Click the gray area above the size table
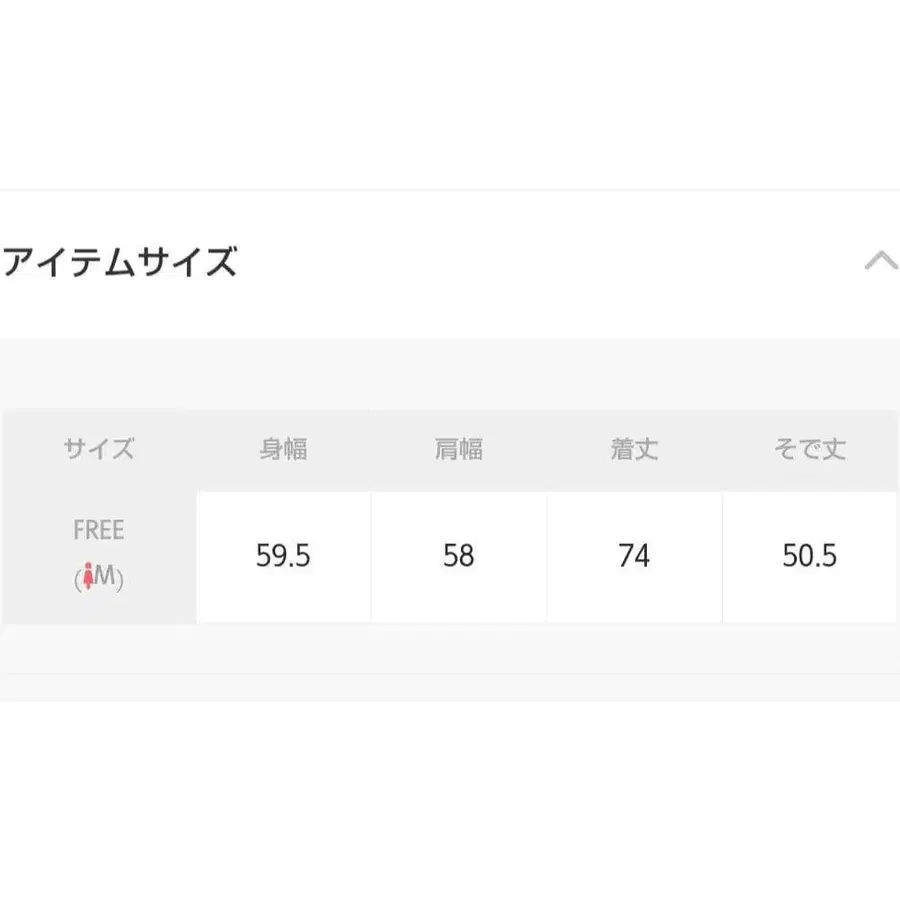900x900 pixels. coord(450,374)
